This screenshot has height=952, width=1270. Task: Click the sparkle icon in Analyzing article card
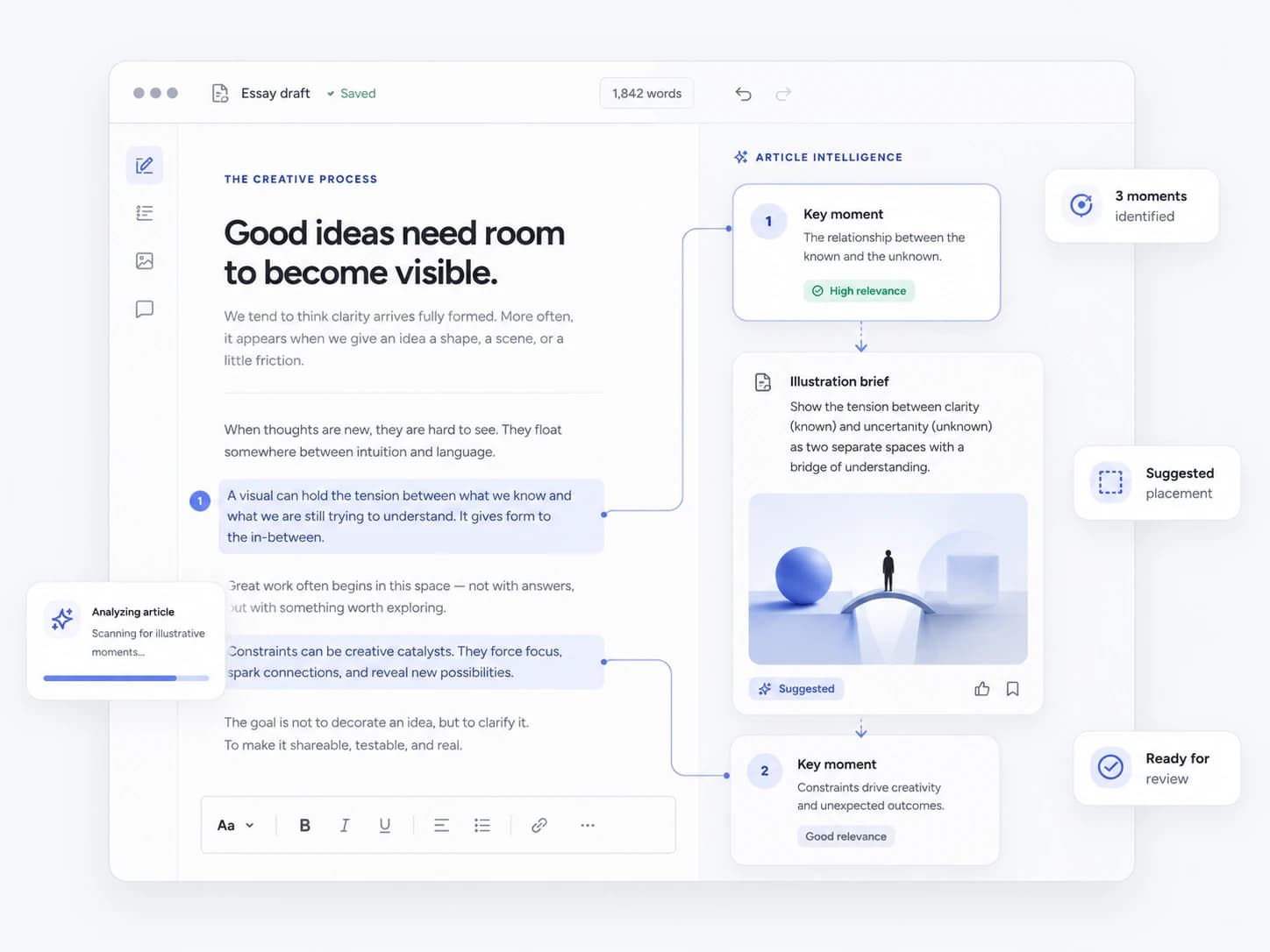click(x=62, y=619)
